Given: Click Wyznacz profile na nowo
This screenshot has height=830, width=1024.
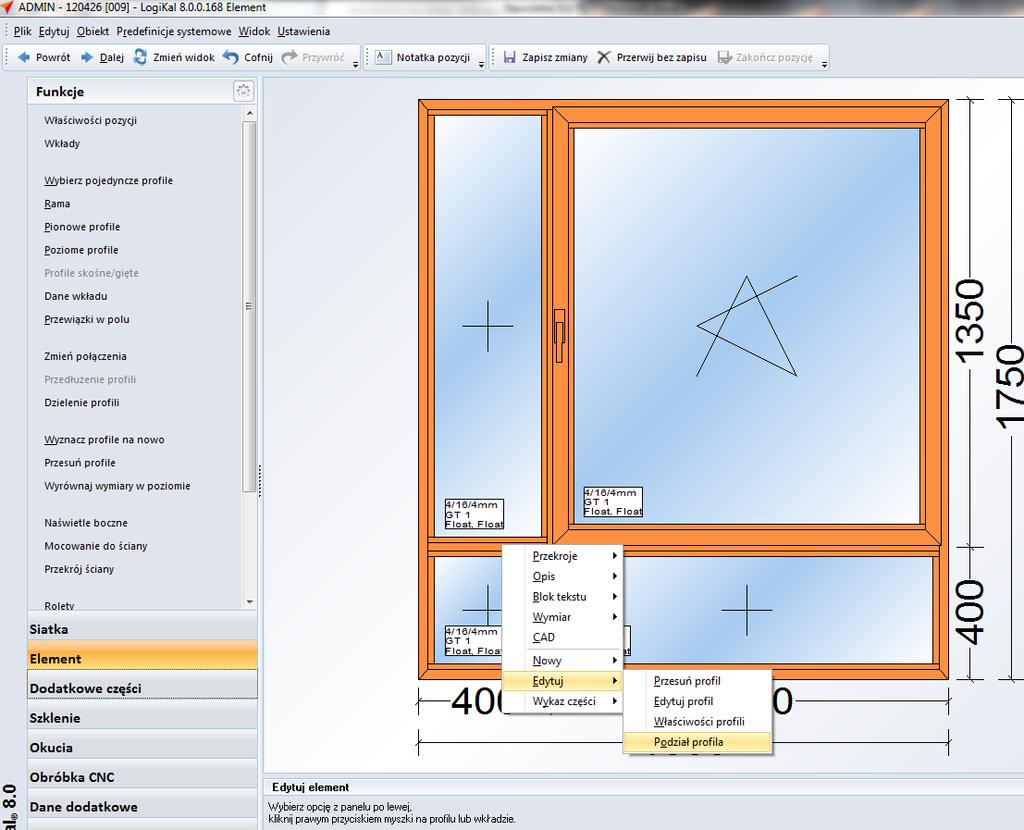Looking at the screenshot, I should coord(104,439).
